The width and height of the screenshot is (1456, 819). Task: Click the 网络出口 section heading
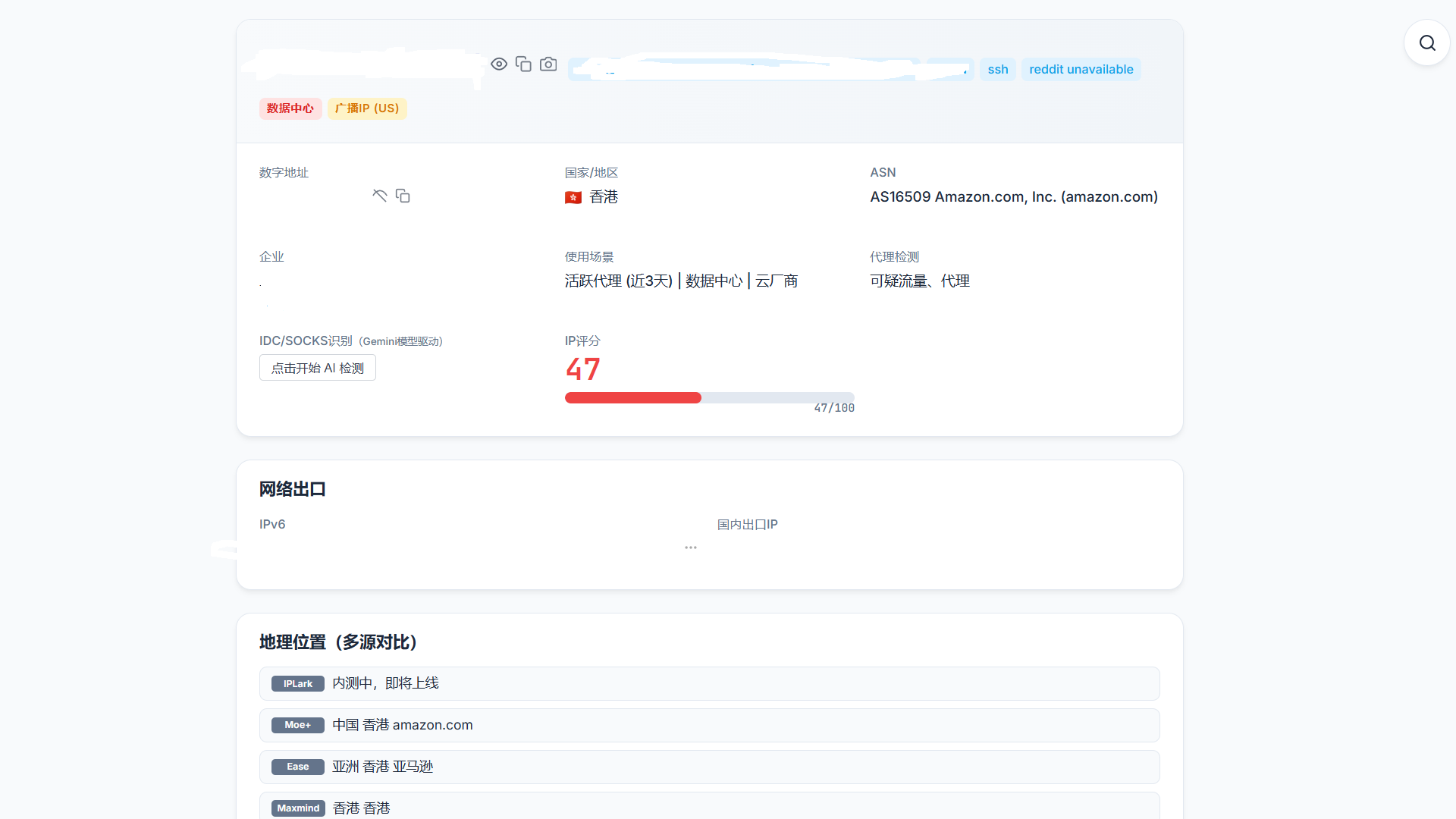click(x=293, y=489)
